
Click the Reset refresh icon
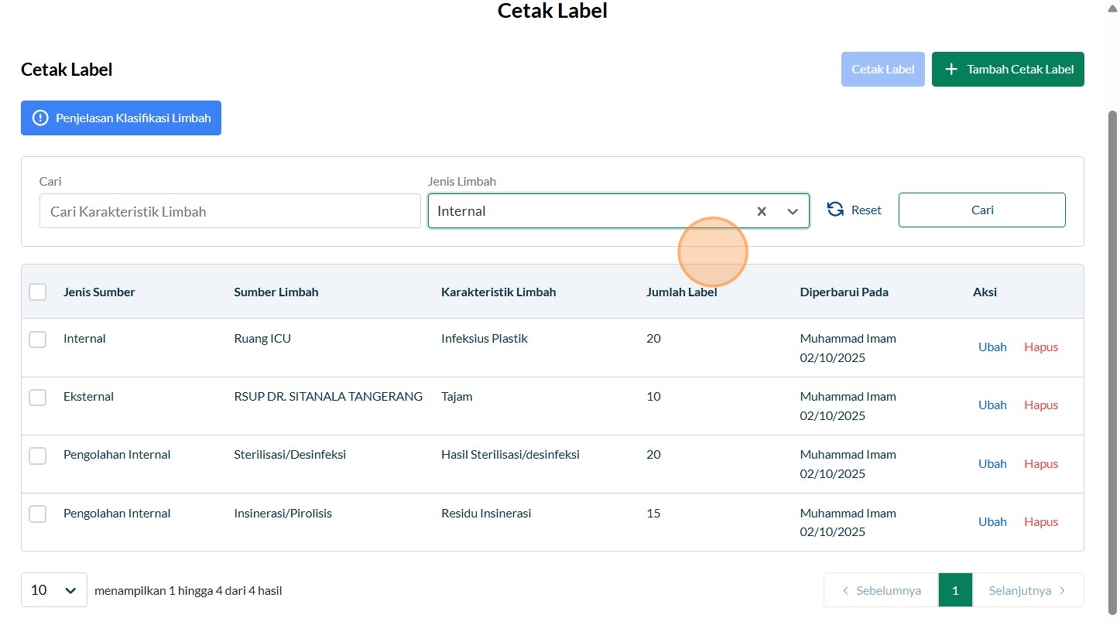coord(835,209)
